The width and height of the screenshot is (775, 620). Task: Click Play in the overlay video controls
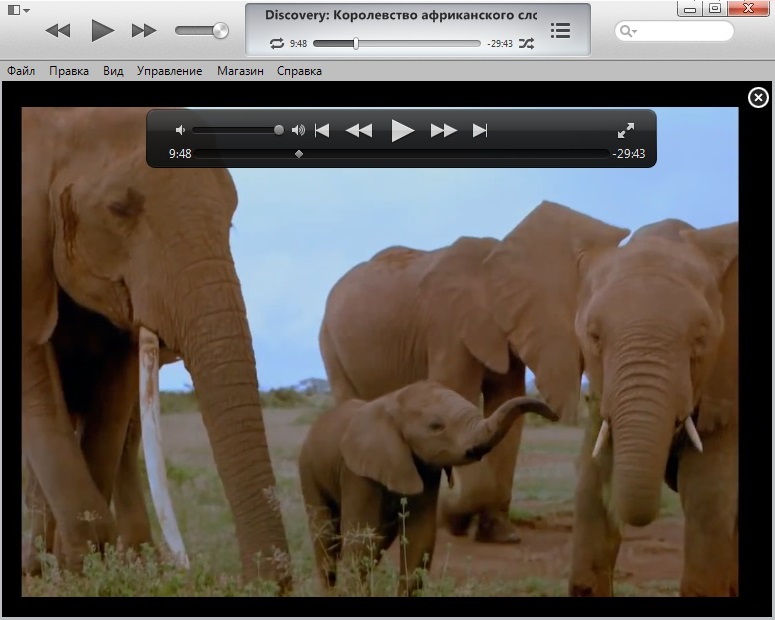tap(402, 131)
